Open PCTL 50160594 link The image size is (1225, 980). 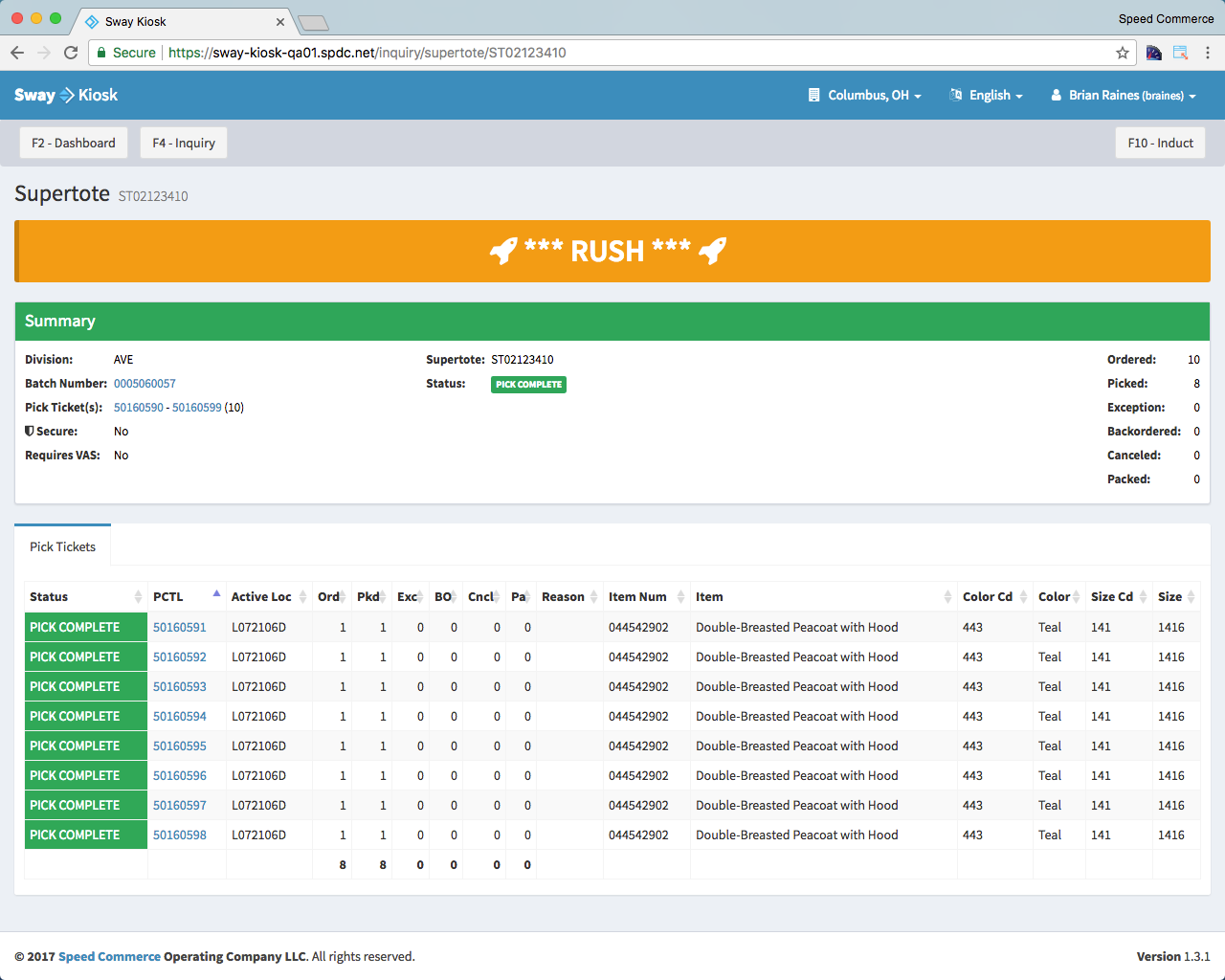tap(180, 716)
